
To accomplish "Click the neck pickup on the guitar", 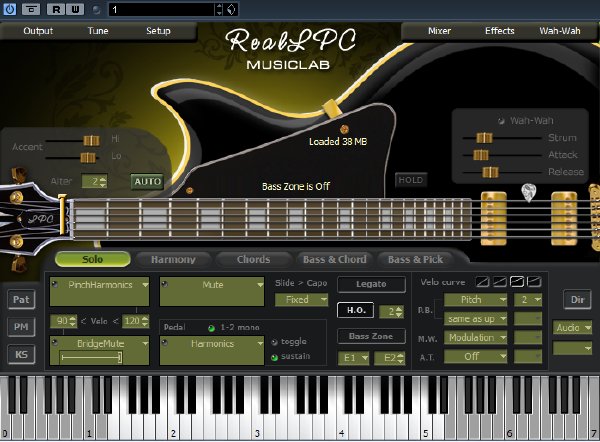I will pyautogui.click(x=494, y=219).
